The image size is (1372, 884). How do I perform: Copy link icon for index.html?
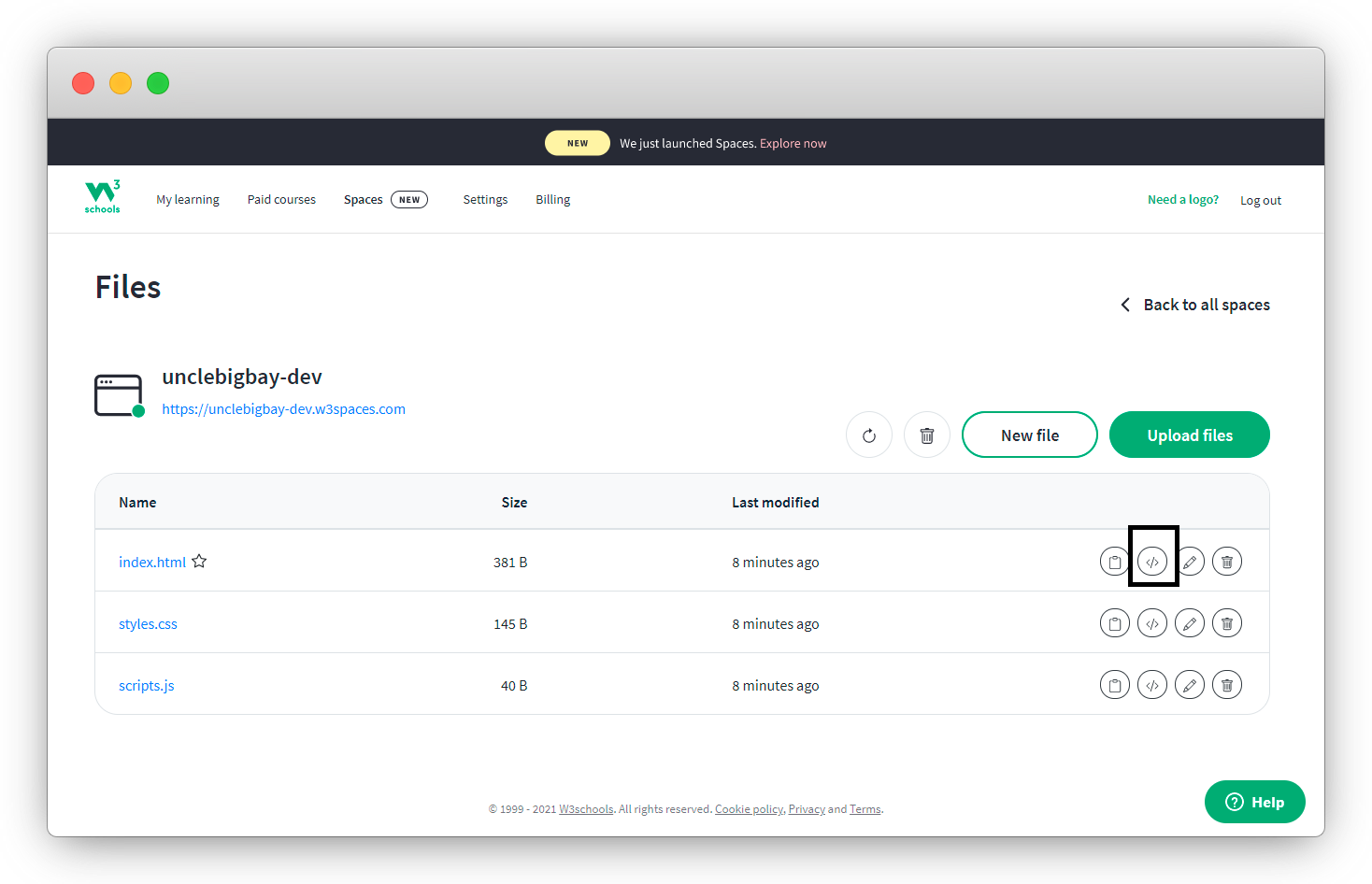pos(1115,562)
